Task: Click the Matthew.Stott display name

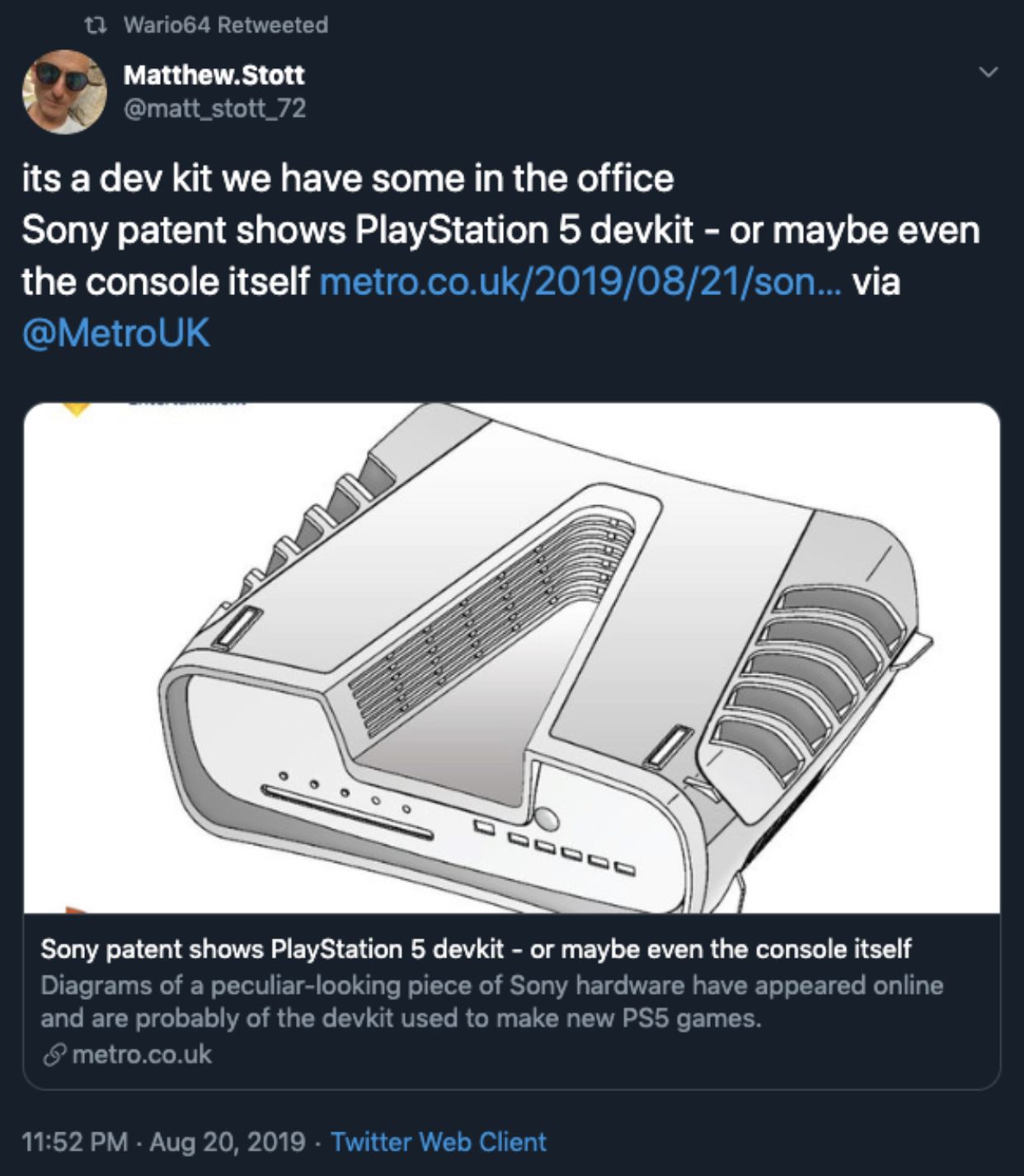Action: (214, 75)
